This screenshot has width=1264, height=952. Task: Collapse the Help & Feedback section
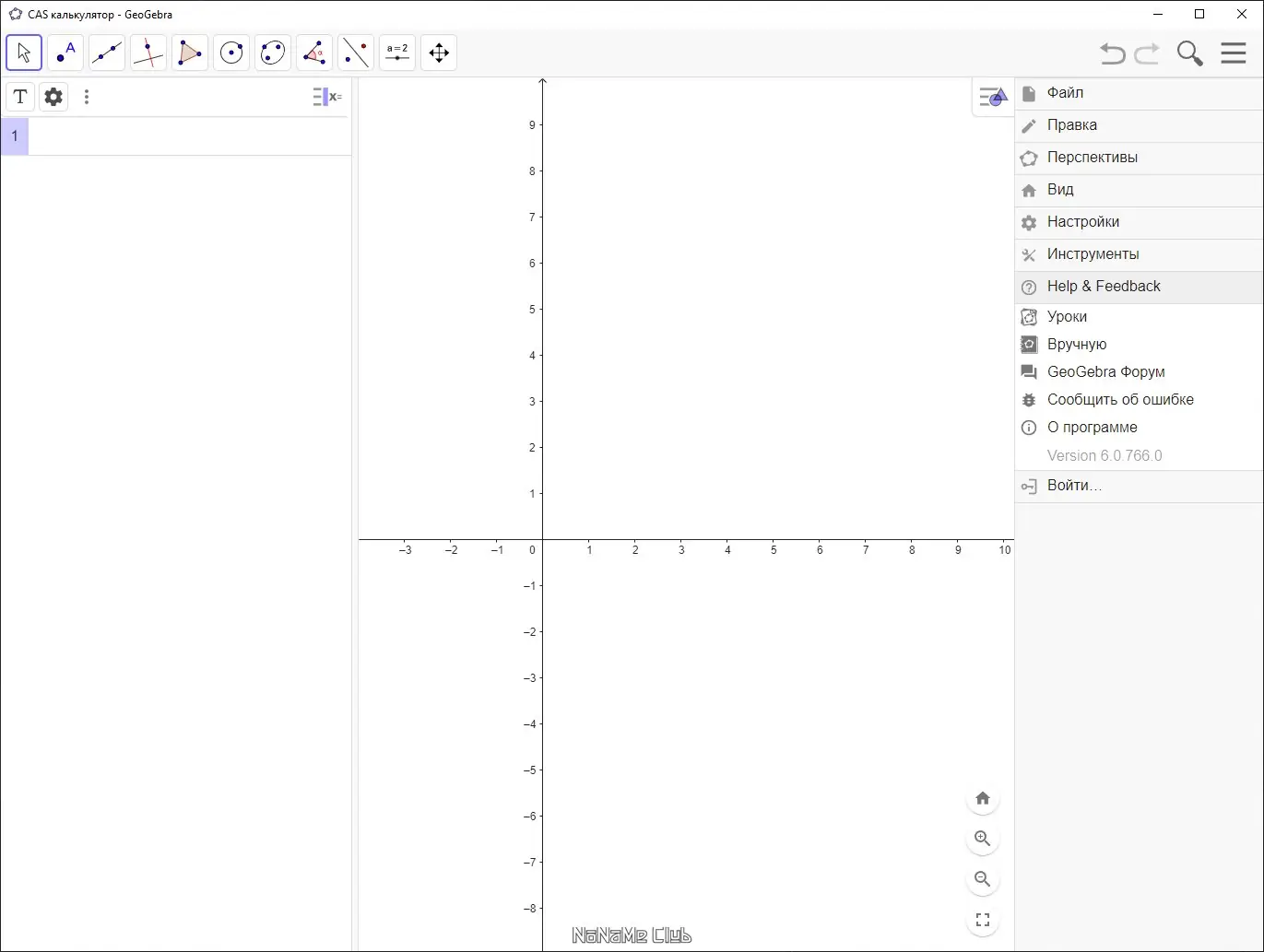(1140, 287)
